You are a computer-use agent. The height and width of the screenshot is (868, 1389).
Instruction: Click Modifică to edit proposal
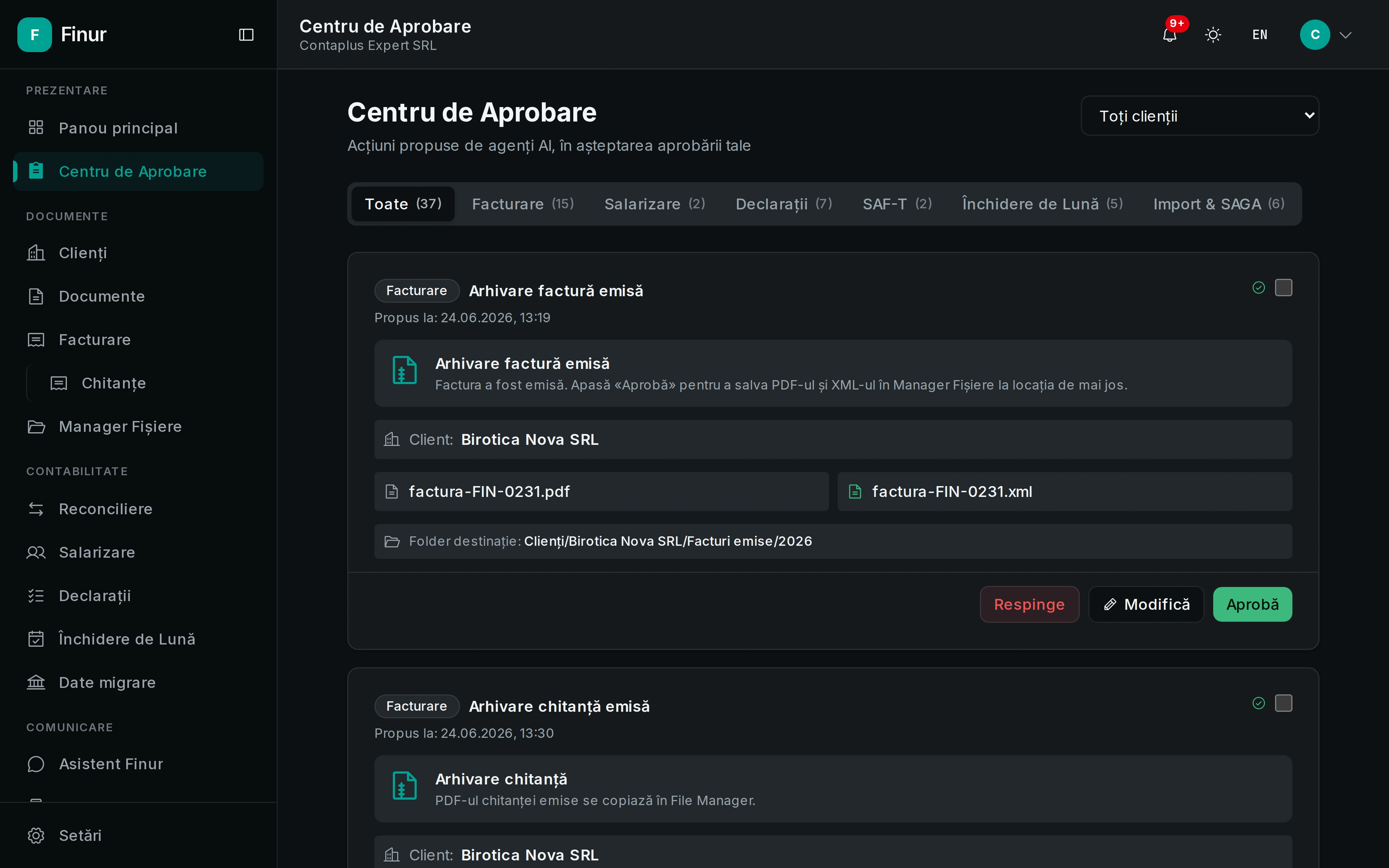pyautogui.click(x=1146, y=604)
